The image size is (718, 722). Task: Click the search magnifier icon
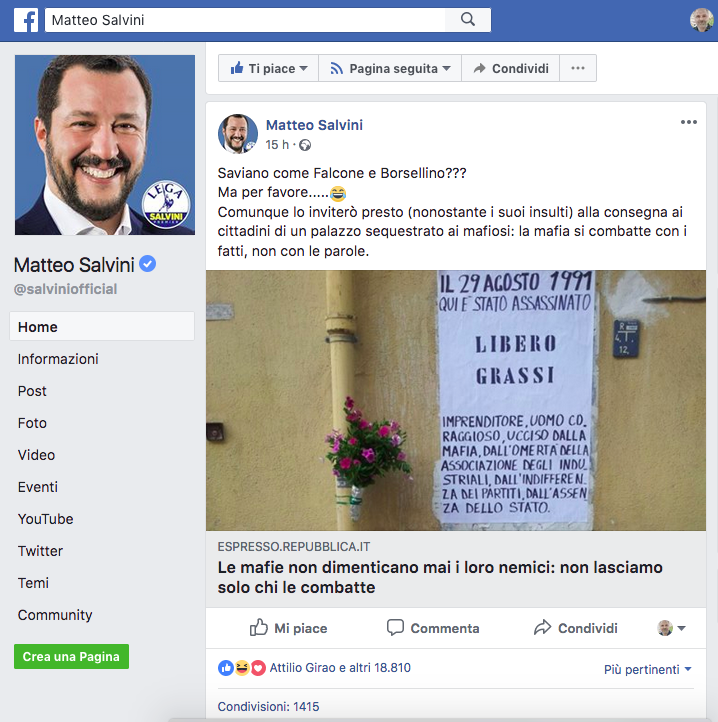[x=467, y=19]
